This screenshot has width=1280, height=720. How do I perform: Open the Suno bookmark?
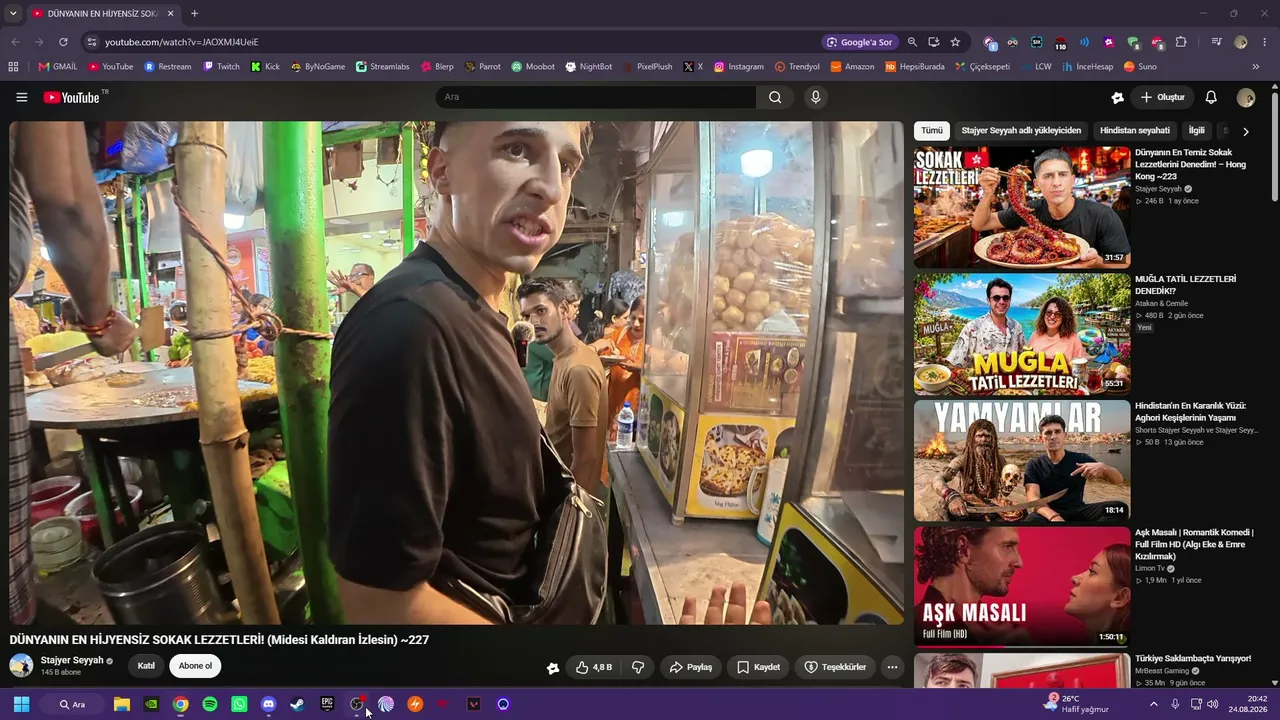(1140, 67)
